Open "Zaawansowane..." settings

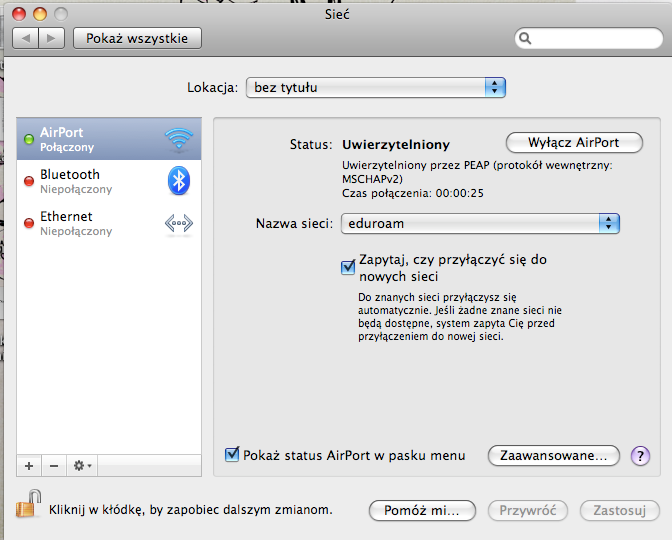coord(554,456)
